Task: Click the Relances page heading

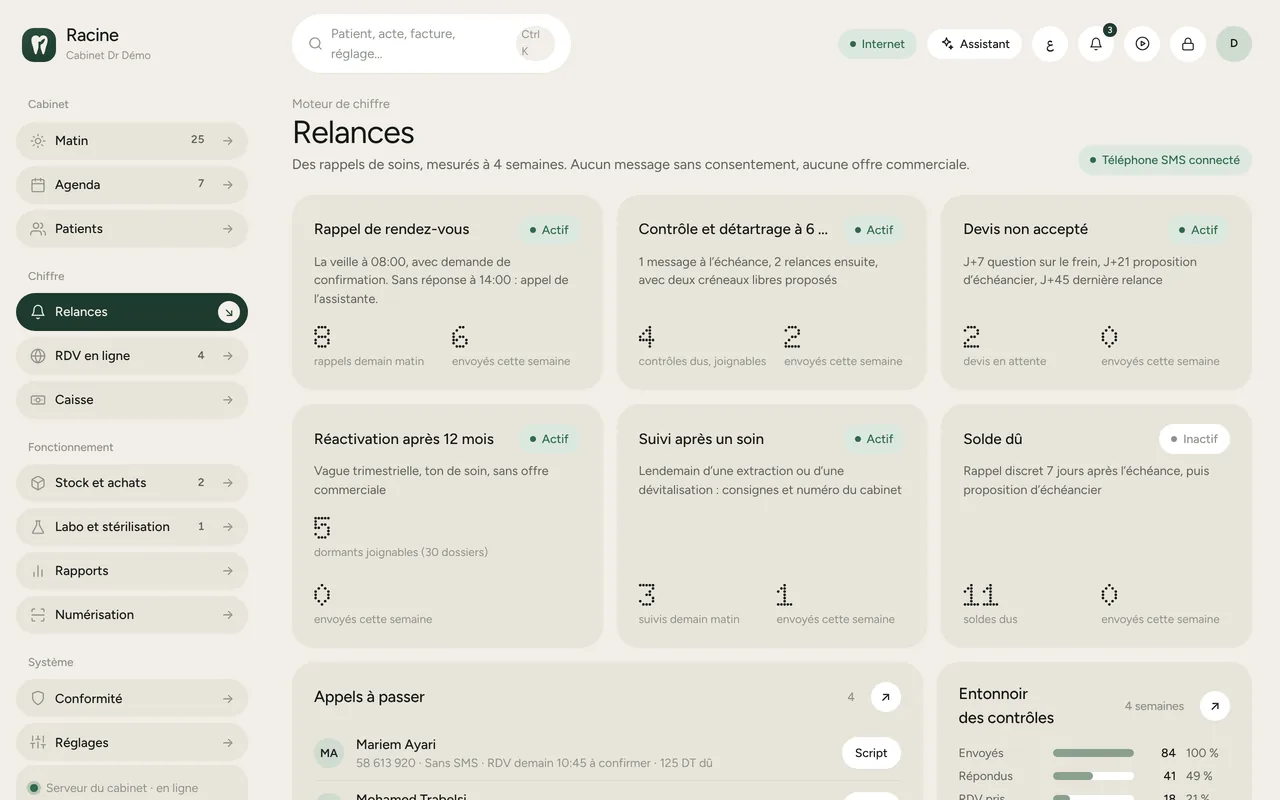Action: 353,132
